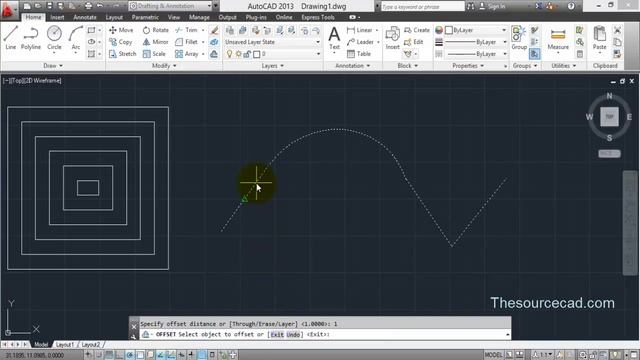The height and width of the screenshot is (360, 640).
Task: Activate the Mirror command
Action: 156,42
